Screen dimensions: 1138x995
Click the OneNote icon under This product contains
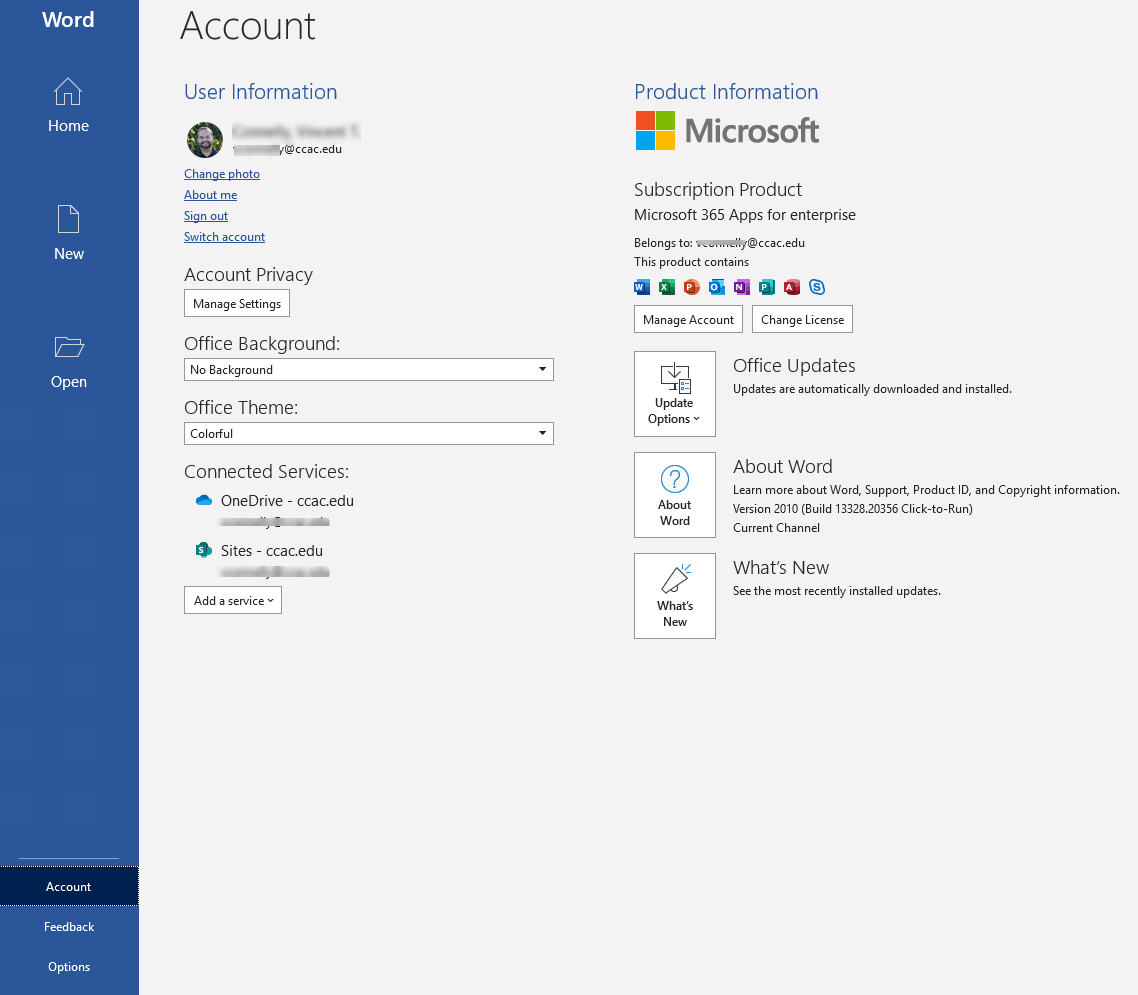click(741, 287)
